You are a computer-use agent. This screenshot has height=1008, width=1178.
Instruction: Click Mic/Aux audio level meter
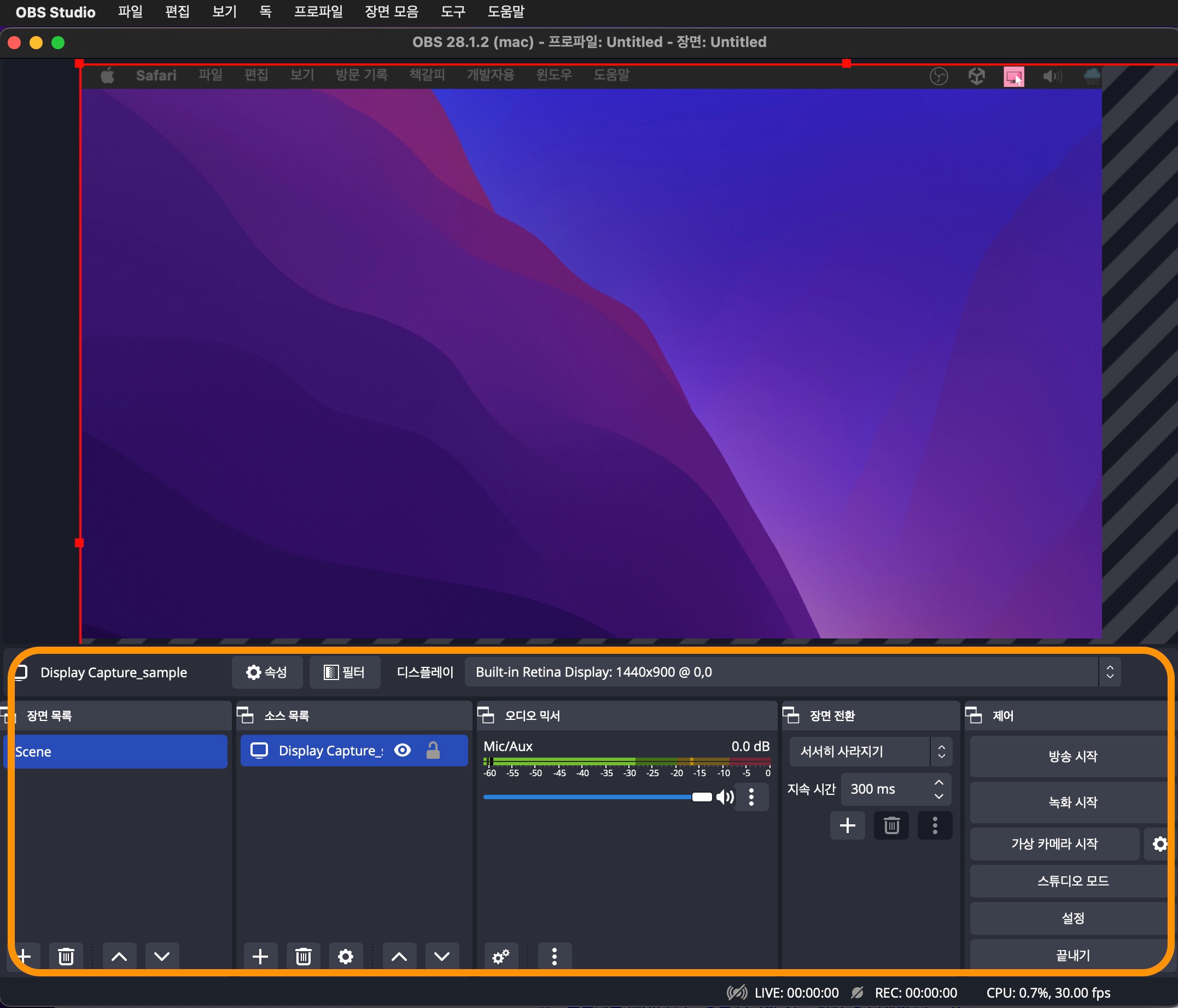tap(627, 761)
